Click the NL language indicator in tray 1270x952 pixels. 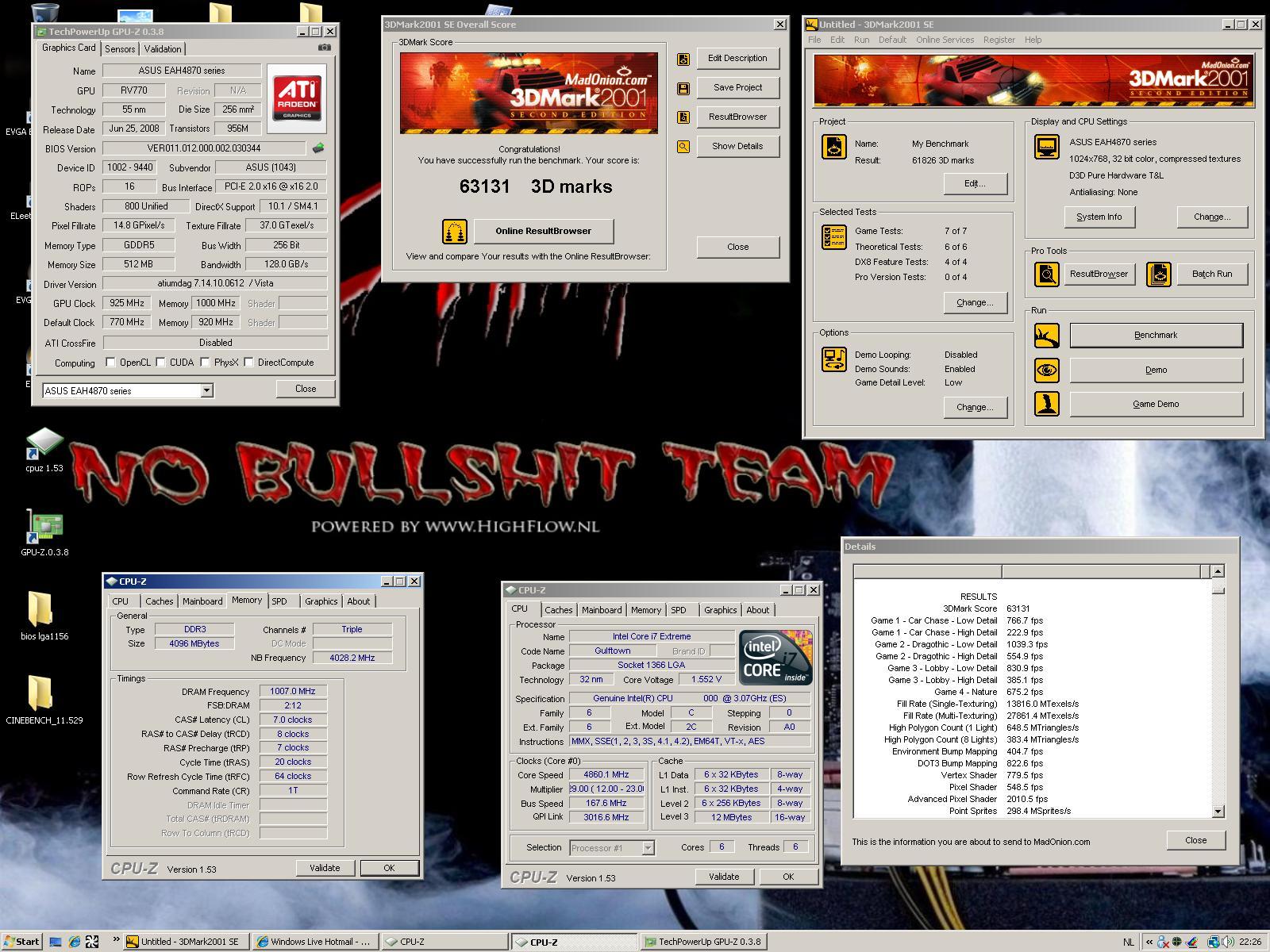click(1128, 942)
